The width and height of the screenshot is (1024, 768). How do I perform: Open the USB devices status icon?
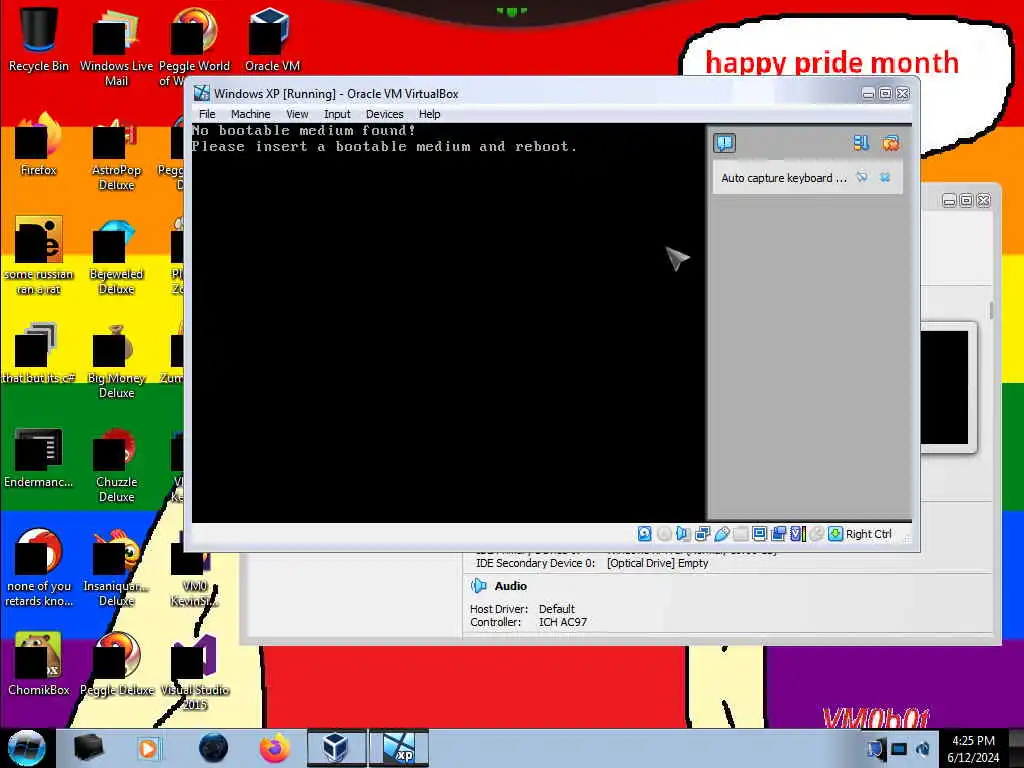(x=721, y=534)
